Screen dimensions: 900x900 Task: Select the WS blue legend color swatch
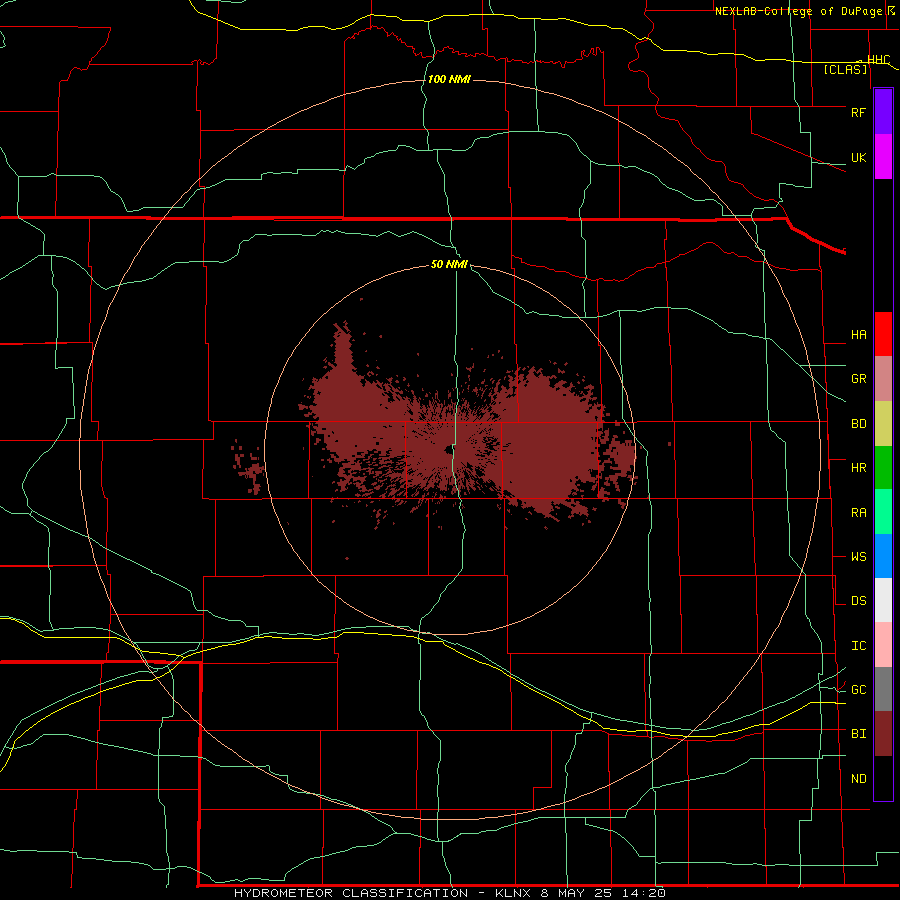tap(883, 556)
